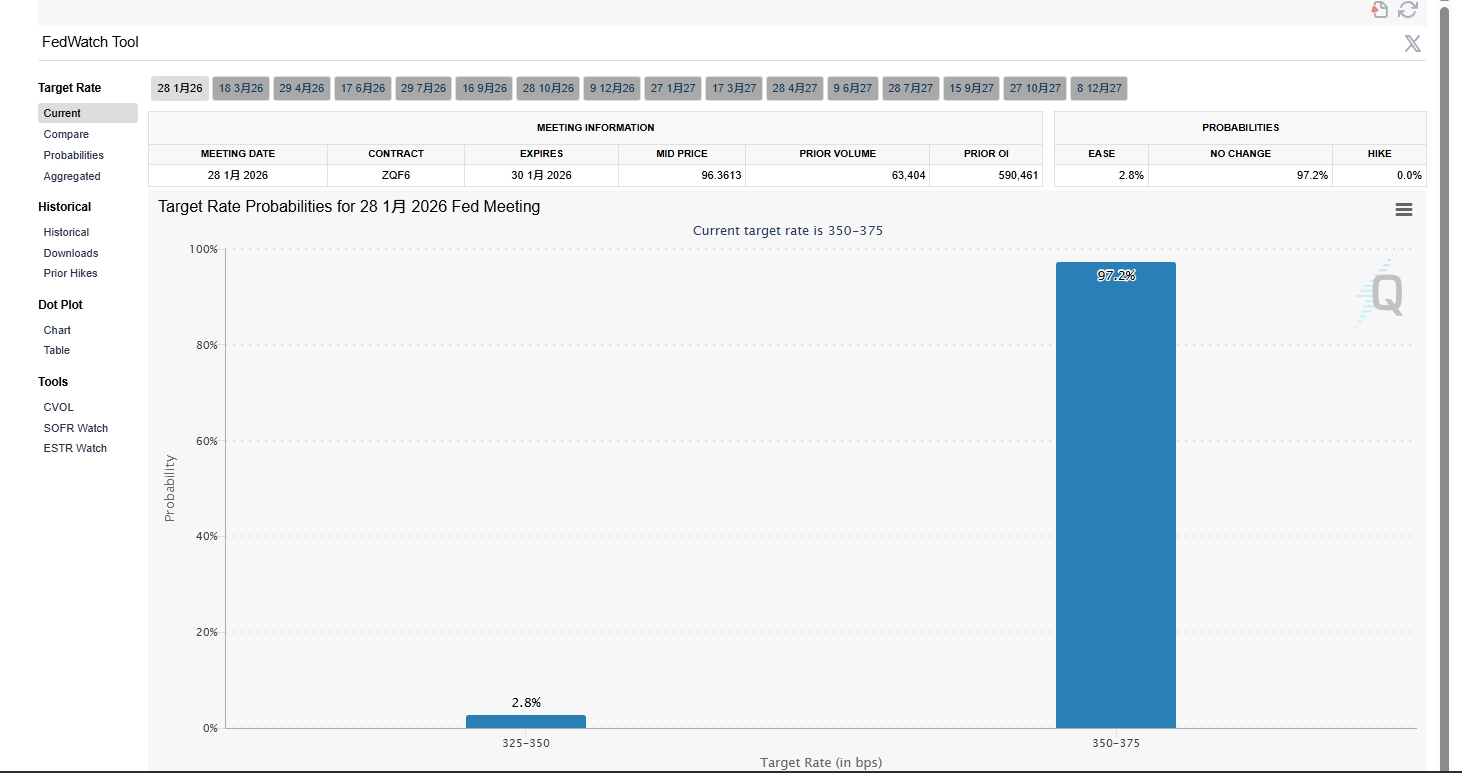Open the 8 12月27 meeting tab
Screen dimensions: 1462x773
pos(1099,88)
